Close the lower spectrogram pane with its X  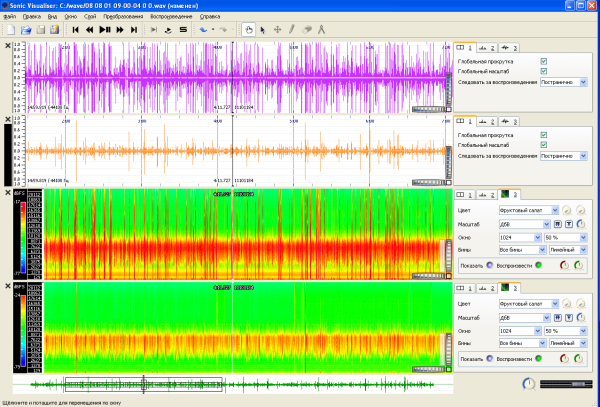pos(8,286)
